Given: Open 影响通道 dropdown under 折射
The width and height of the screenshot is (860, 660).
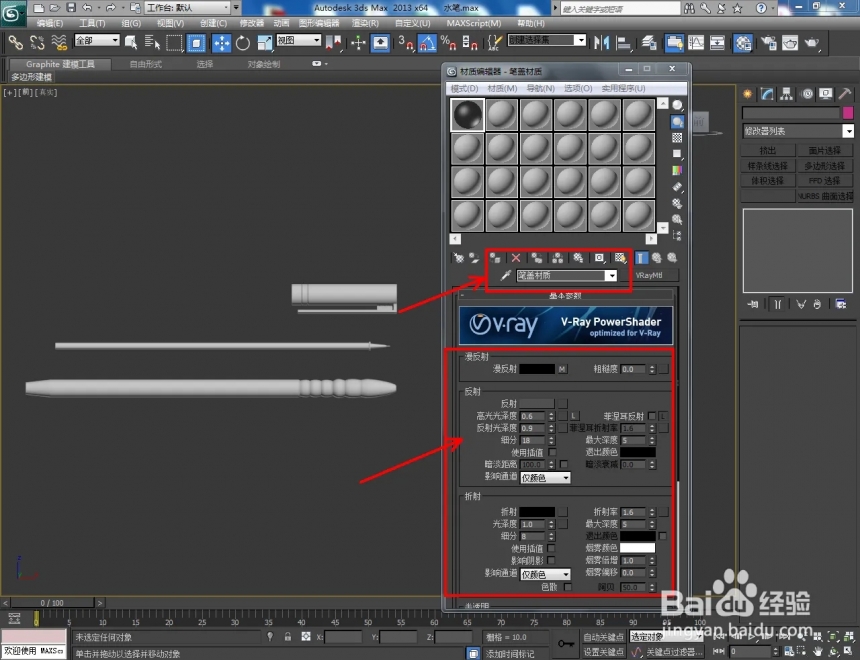Looking at the screenshot, I should click(x=546, y=574).
